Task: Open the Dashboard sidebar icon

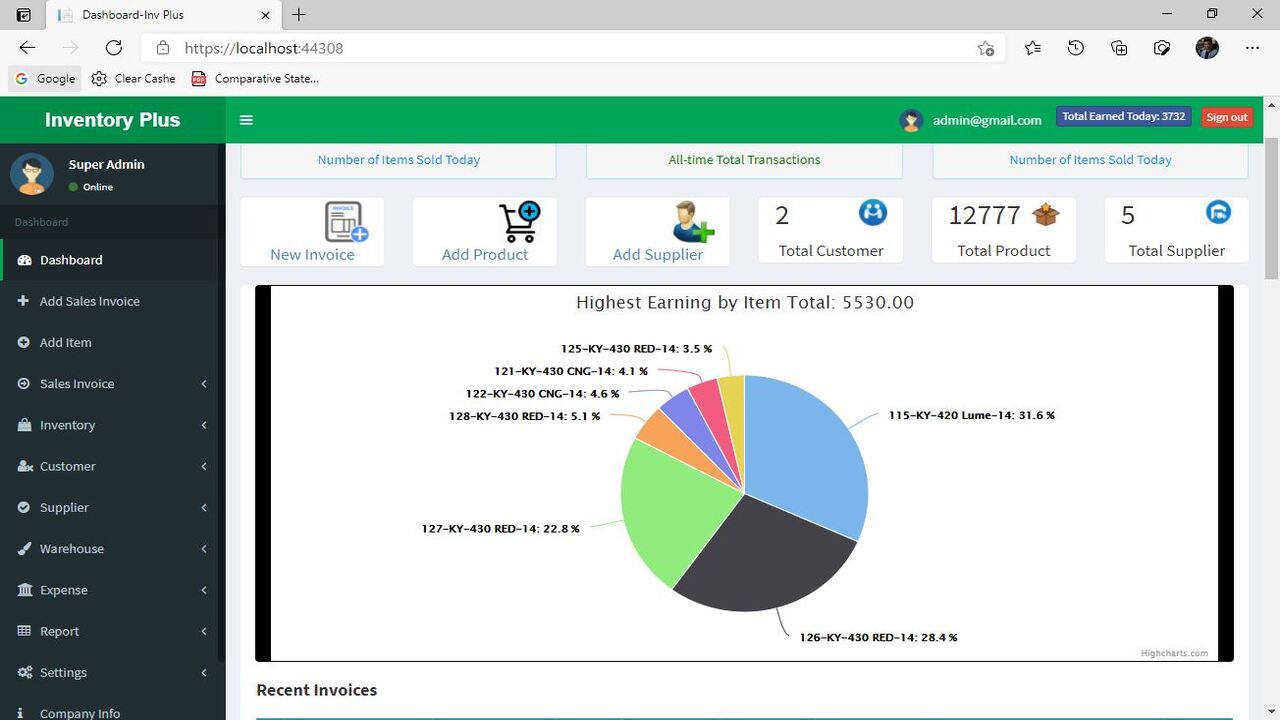Action: [x=24, y=260]
